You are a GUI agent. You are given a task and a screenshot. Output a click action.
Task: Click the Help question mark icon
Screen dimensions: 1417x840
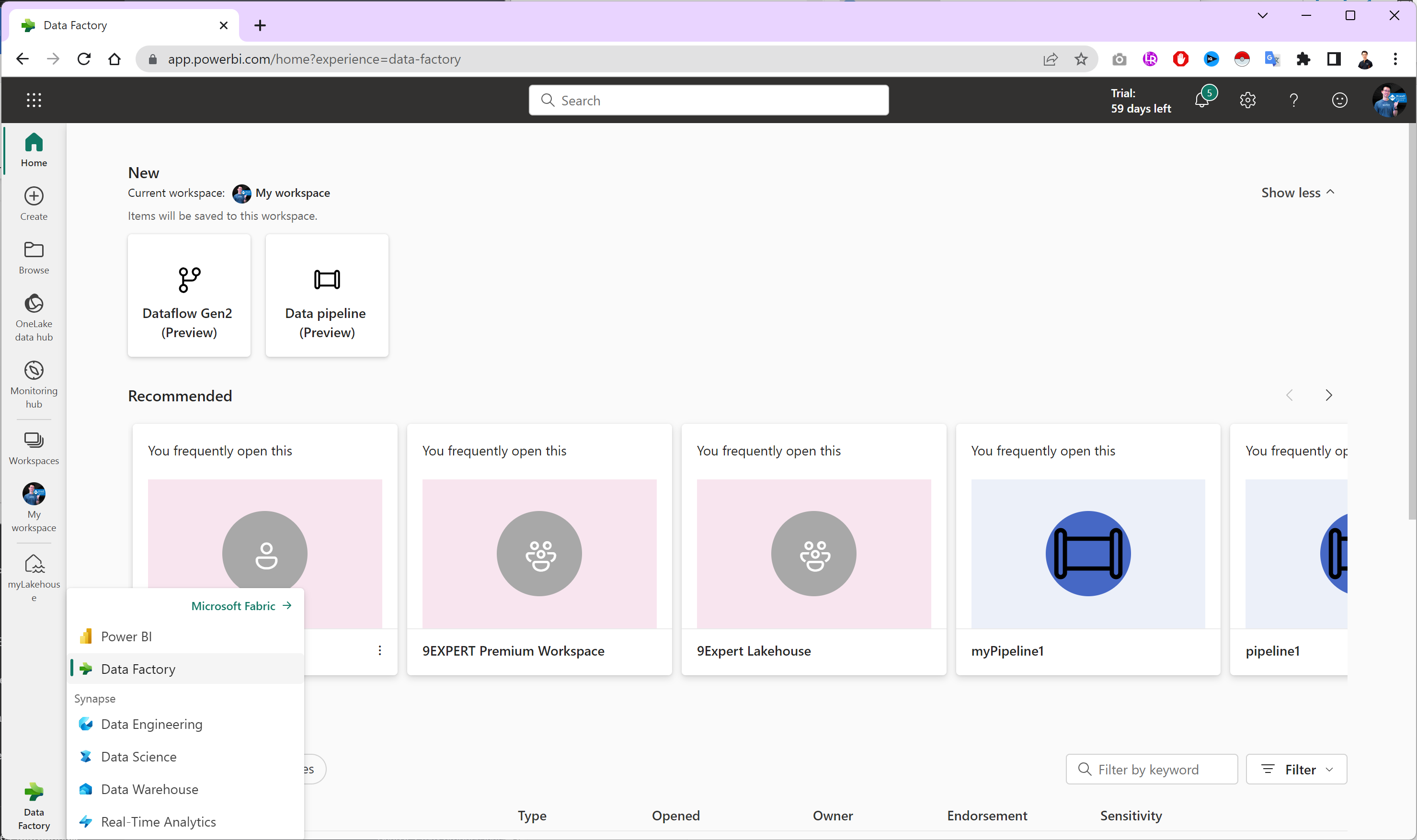click(1293, 100)
